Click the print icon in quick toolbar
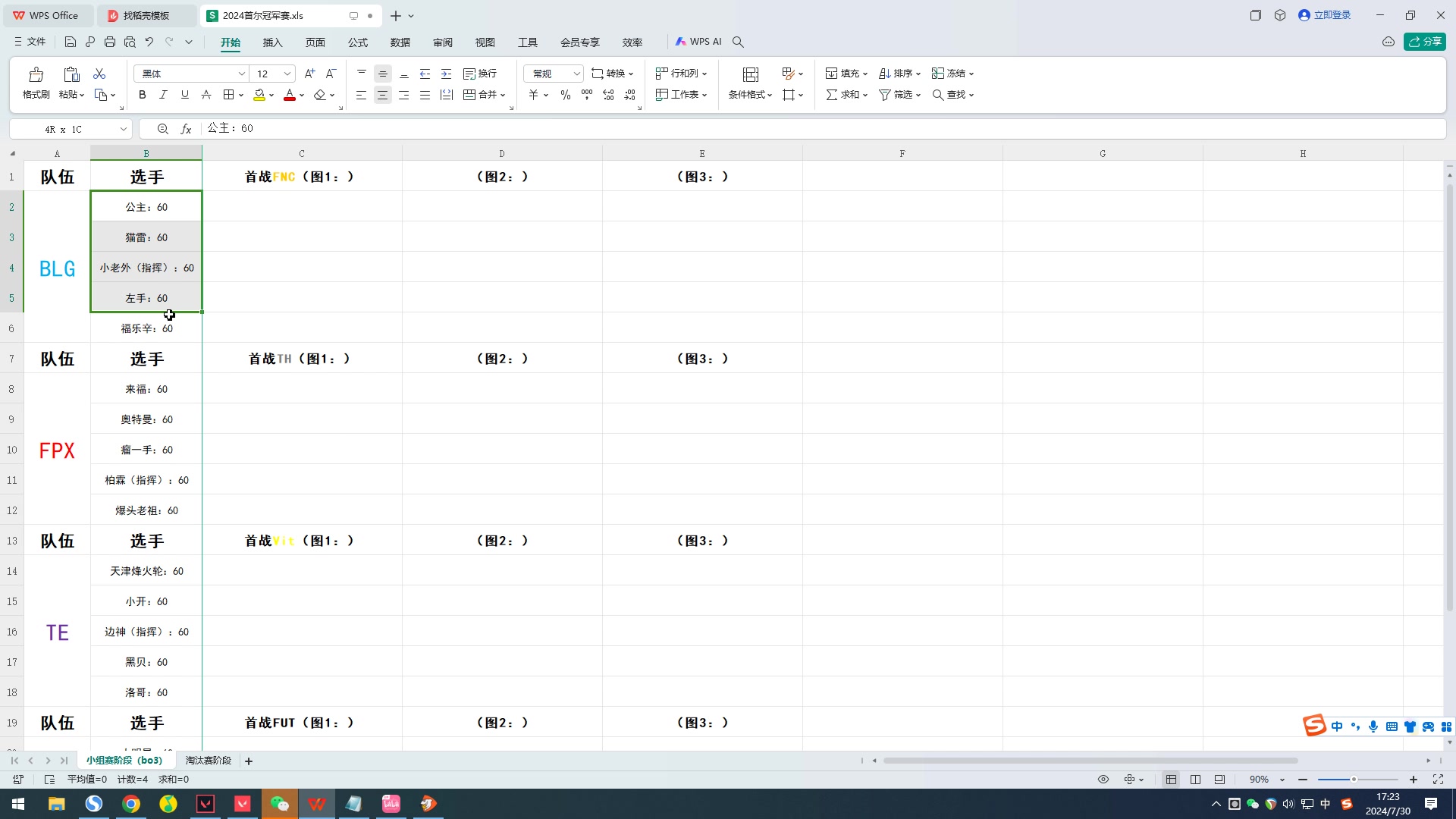The width and height of the screenshot is (1456, 819). 110,42
